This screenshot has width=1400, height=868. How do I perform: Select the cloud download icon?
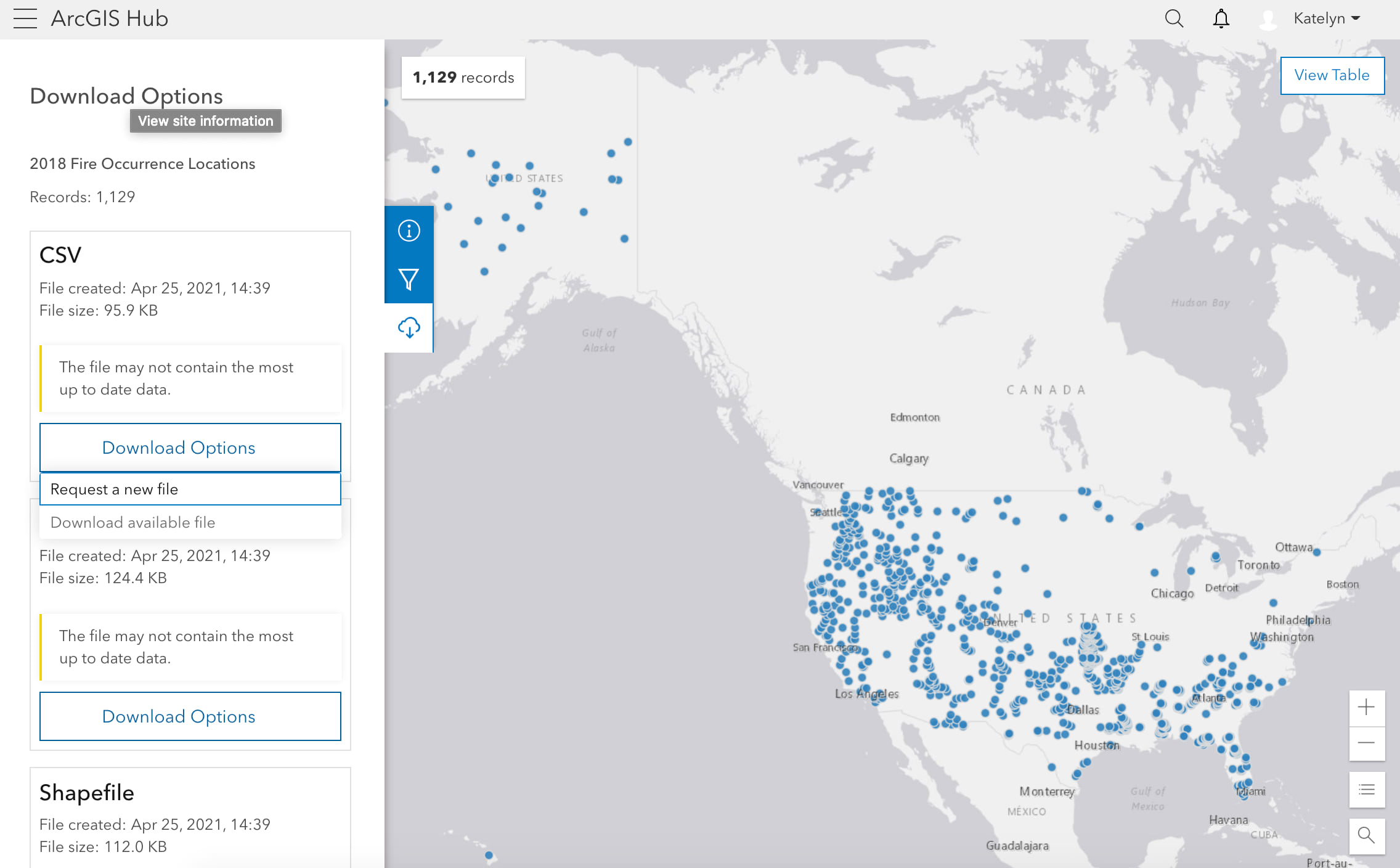(x=409, y=327)
